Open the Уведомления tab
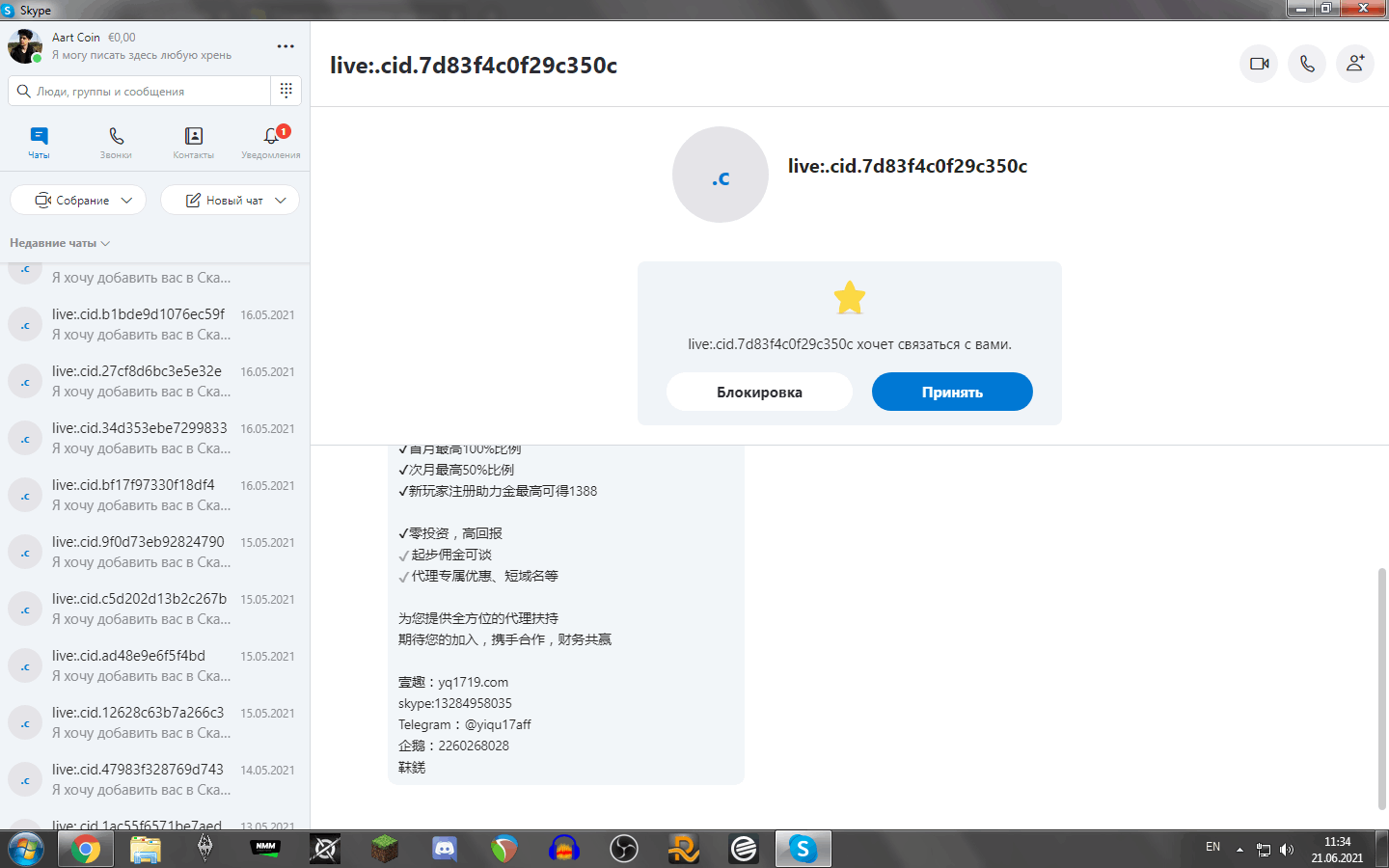 tap(271, 142)
